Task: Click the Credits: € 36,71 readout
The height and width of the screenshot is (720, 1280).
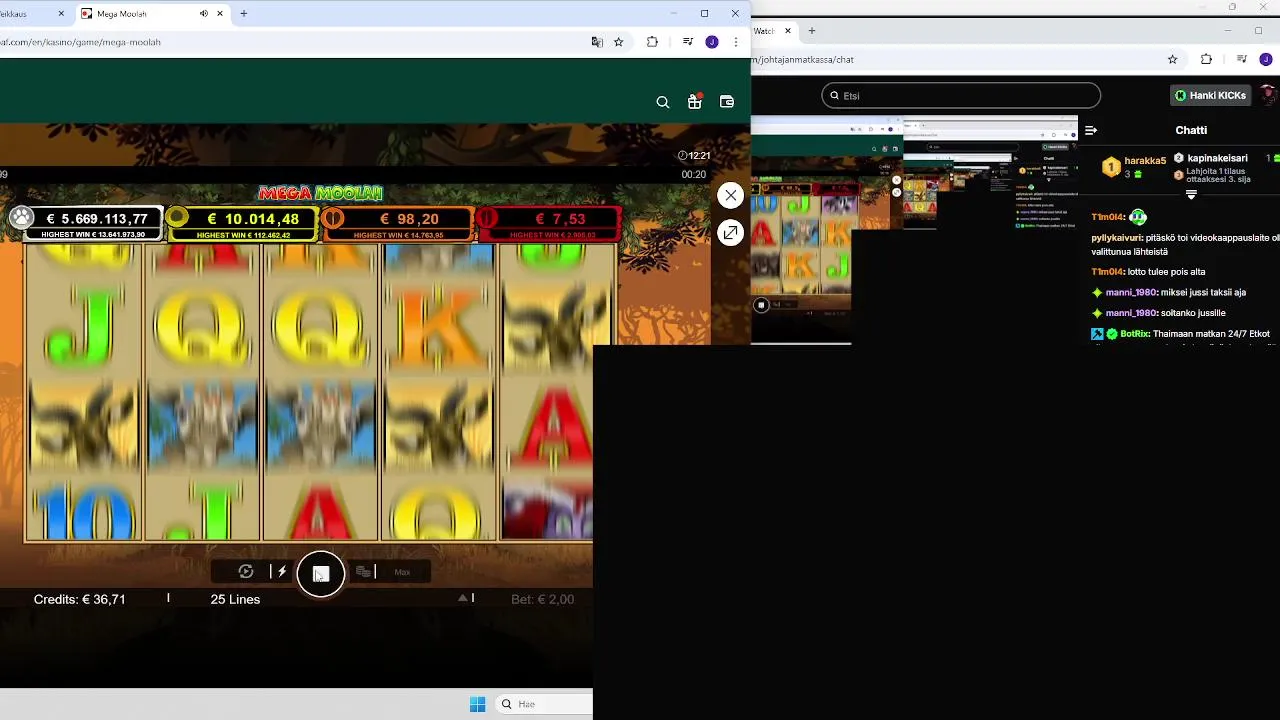Action: 80,599
